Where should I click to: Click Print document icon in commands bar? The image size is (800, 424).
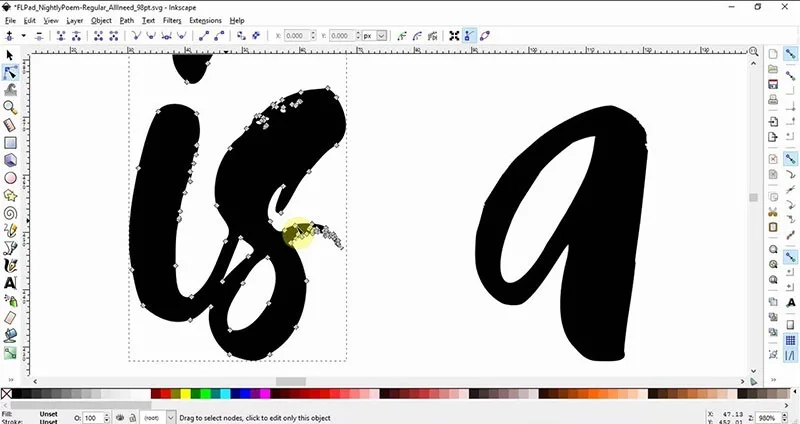(x=773, y=98)
